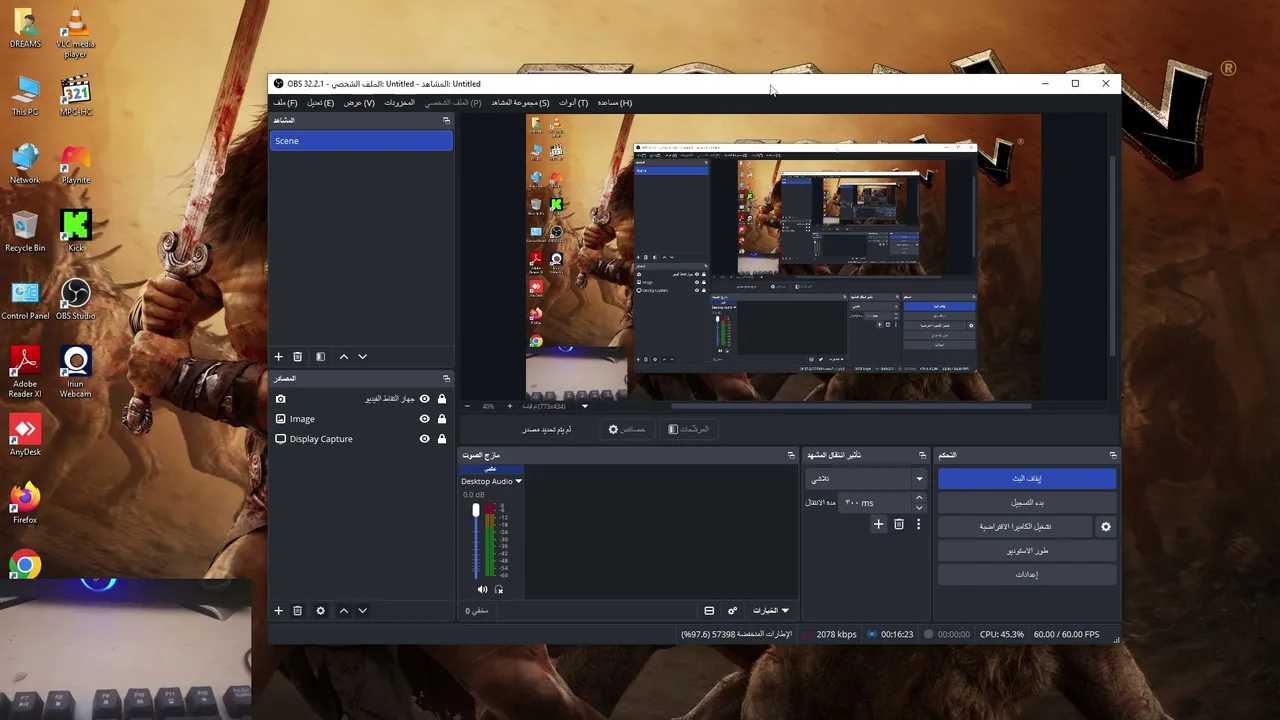Undock the Sources panel
The image size is (1280, 720).
(x=446, y=378)
